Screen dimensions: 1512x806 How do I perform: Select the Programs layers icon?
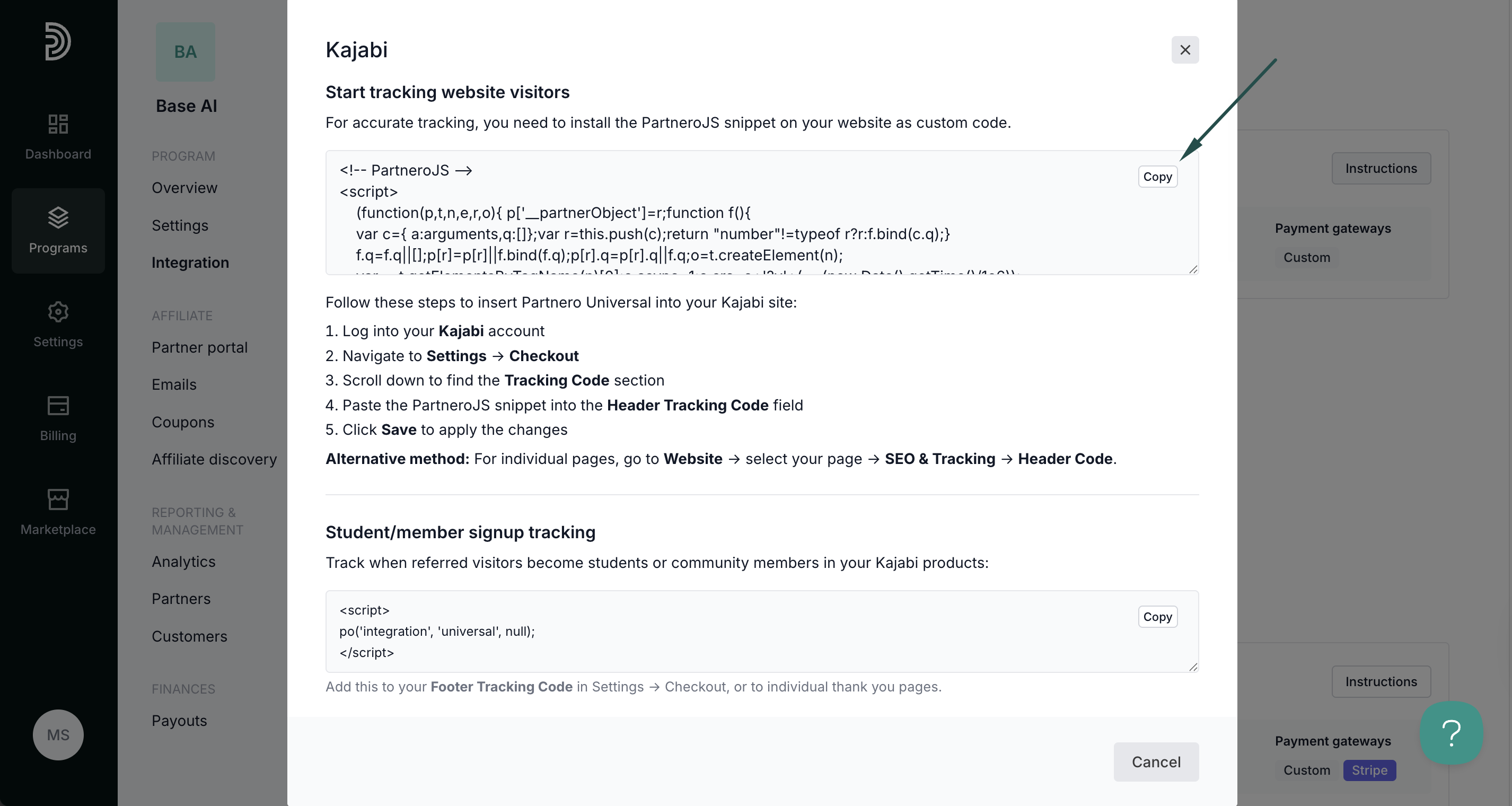tap(57, 218)
